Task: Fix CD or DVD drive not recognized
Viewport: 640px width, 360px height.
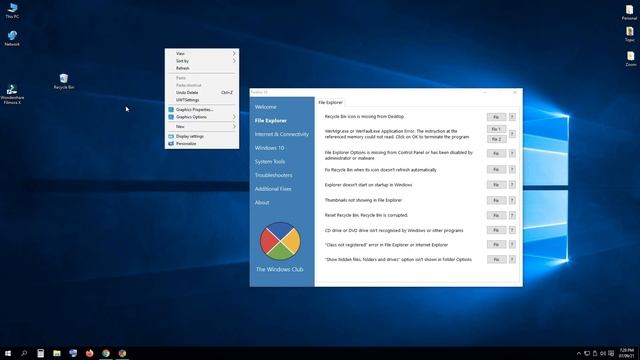Action: (496, 230)
